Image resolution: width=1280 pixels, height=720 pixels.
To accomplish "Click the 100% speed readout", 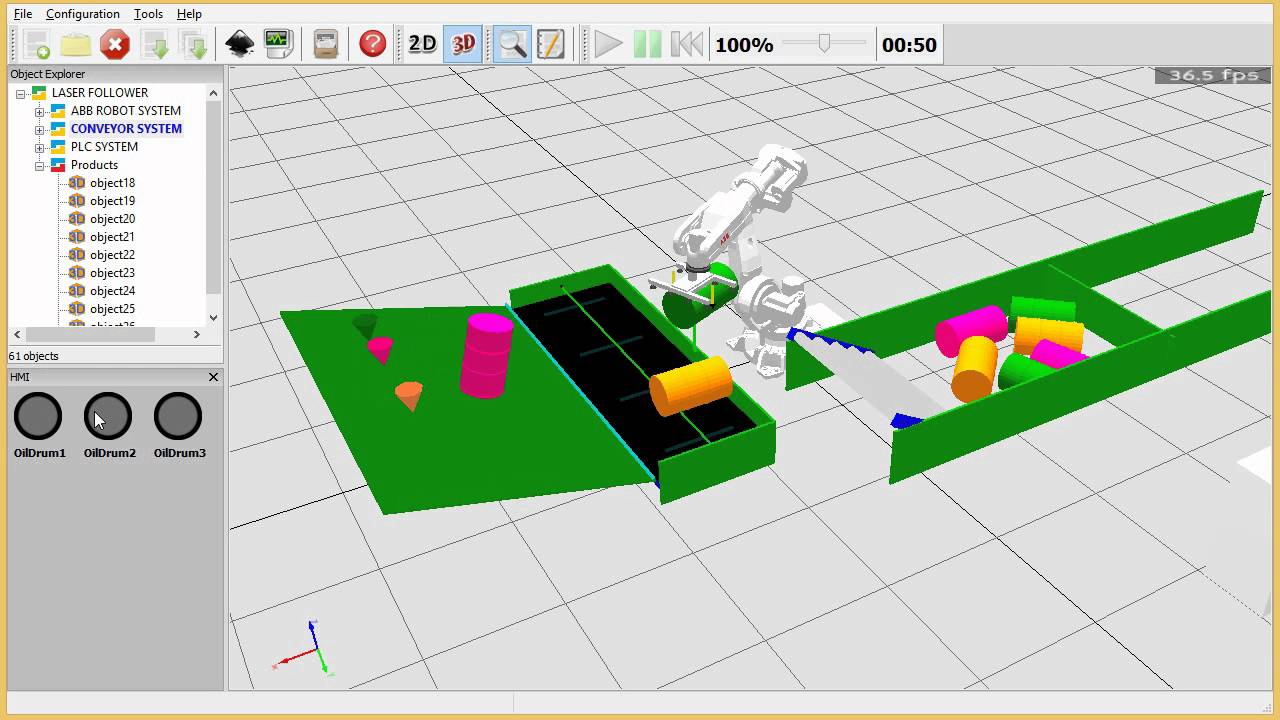I will (744, 45).
